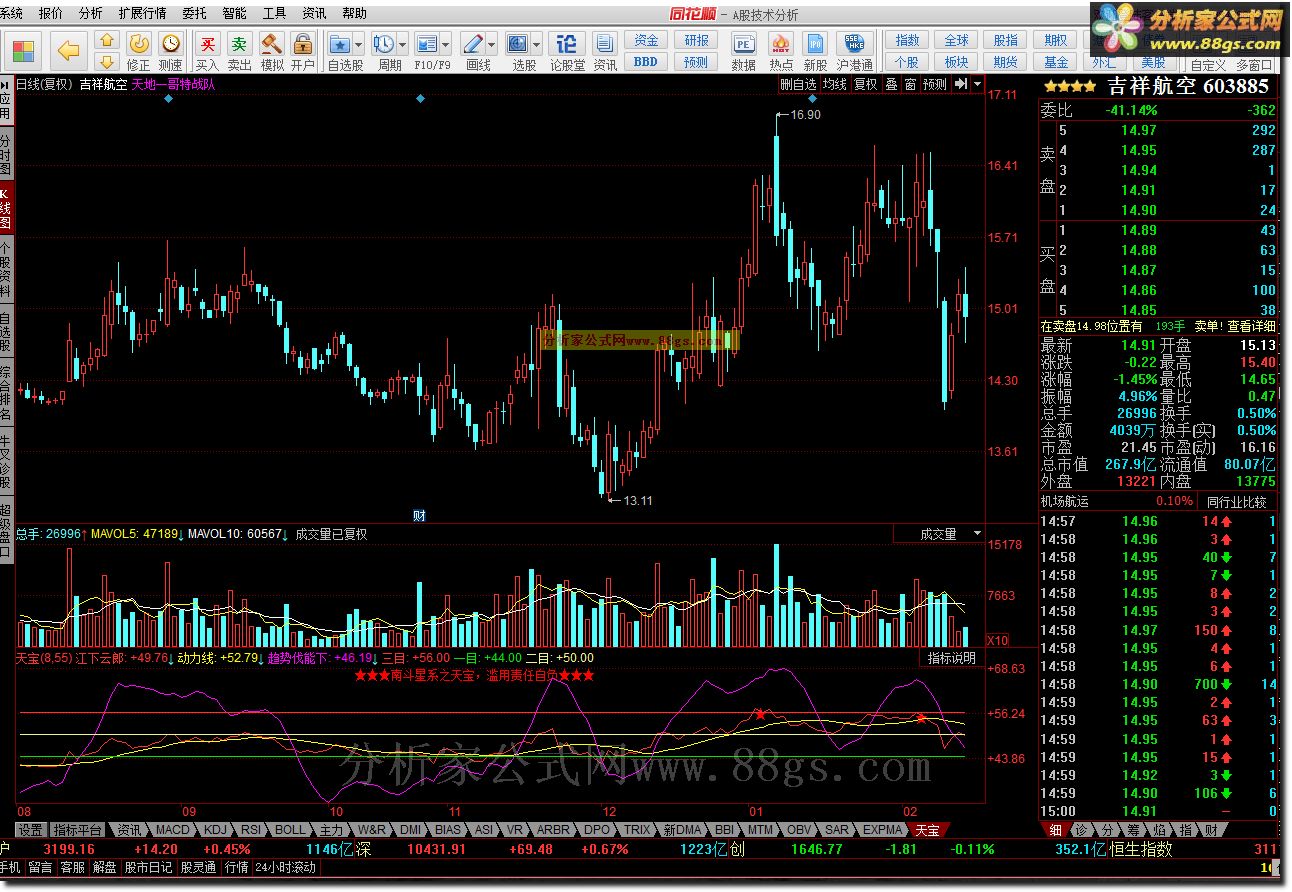Open the 智能 menu
The image size is (1292, 892).
(x=234, y=13)
